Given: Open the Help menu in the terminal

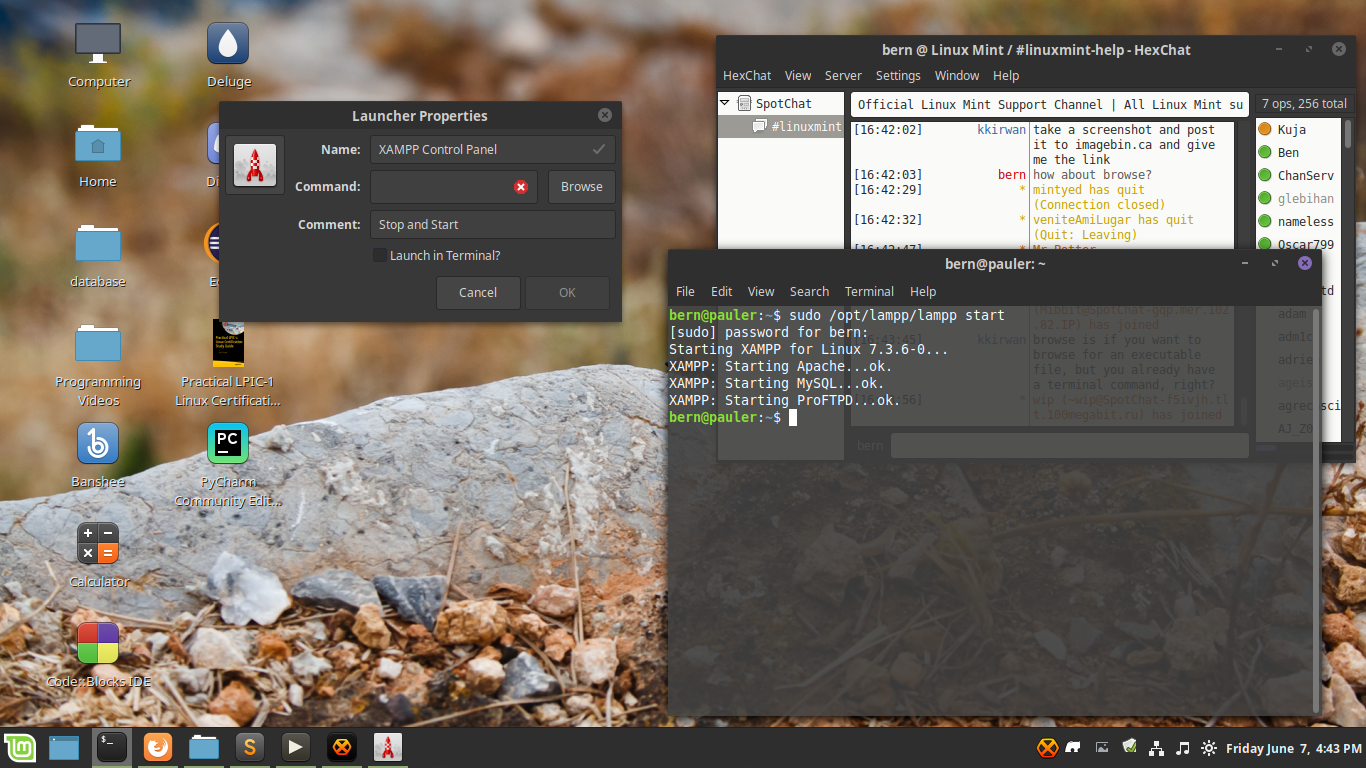Looking at the screenshot, I should tap(923, 291).
